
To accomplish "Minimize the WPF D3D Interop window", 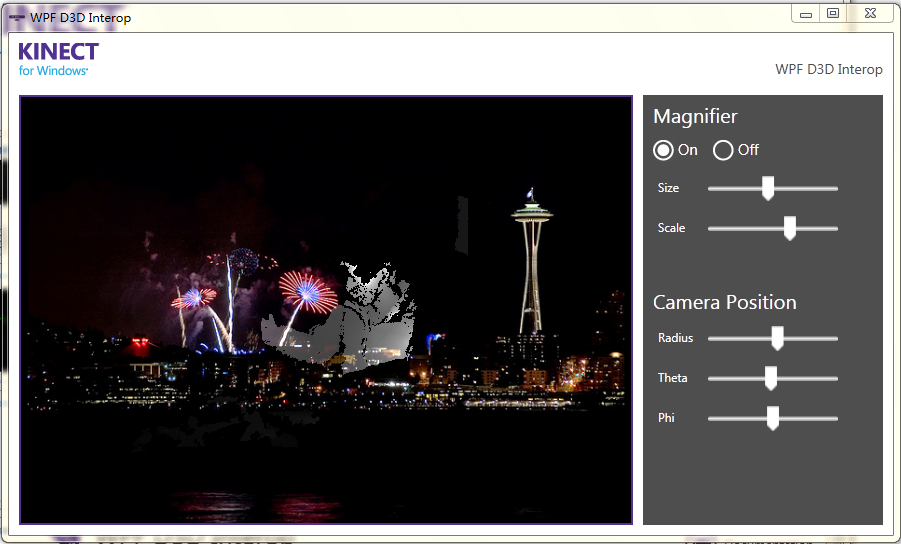I will pos(806,14).
